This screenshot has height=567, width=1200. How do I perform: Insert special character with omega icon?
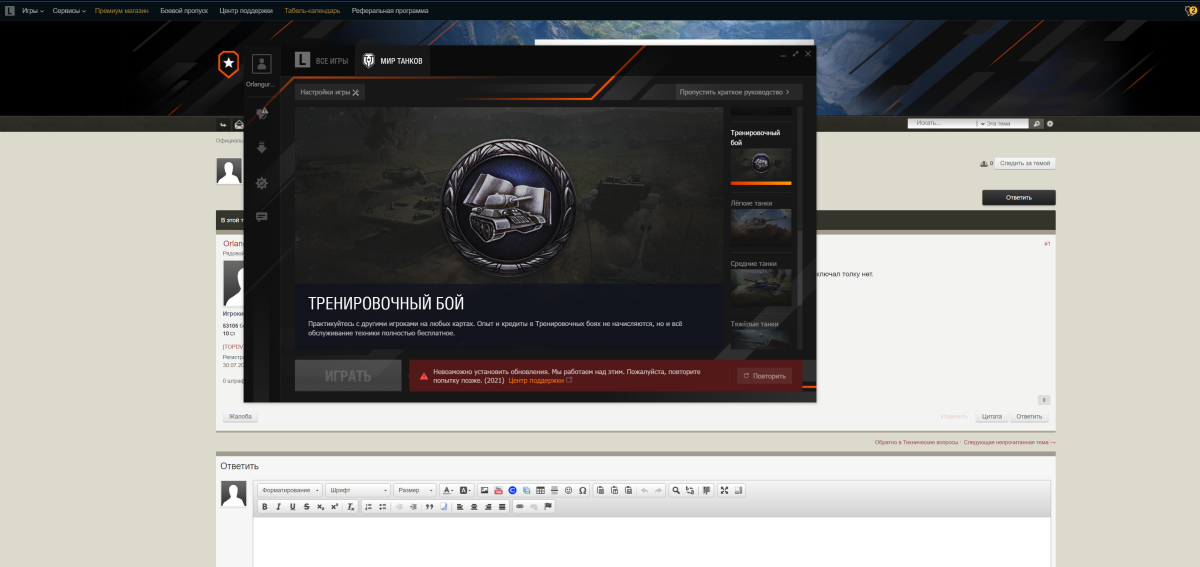pos(582,490)
